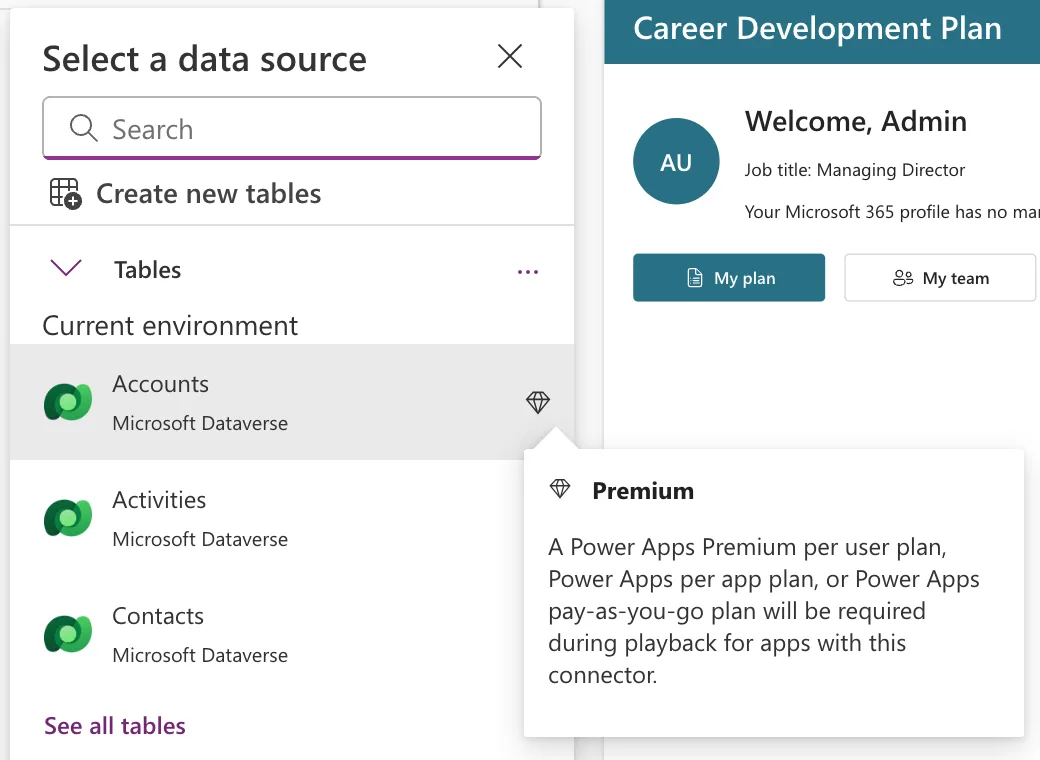Click the Welcome, Admin greeting text
This screenshot has width=1040, height=760.
pyautogui.click(x=856, y=121)
